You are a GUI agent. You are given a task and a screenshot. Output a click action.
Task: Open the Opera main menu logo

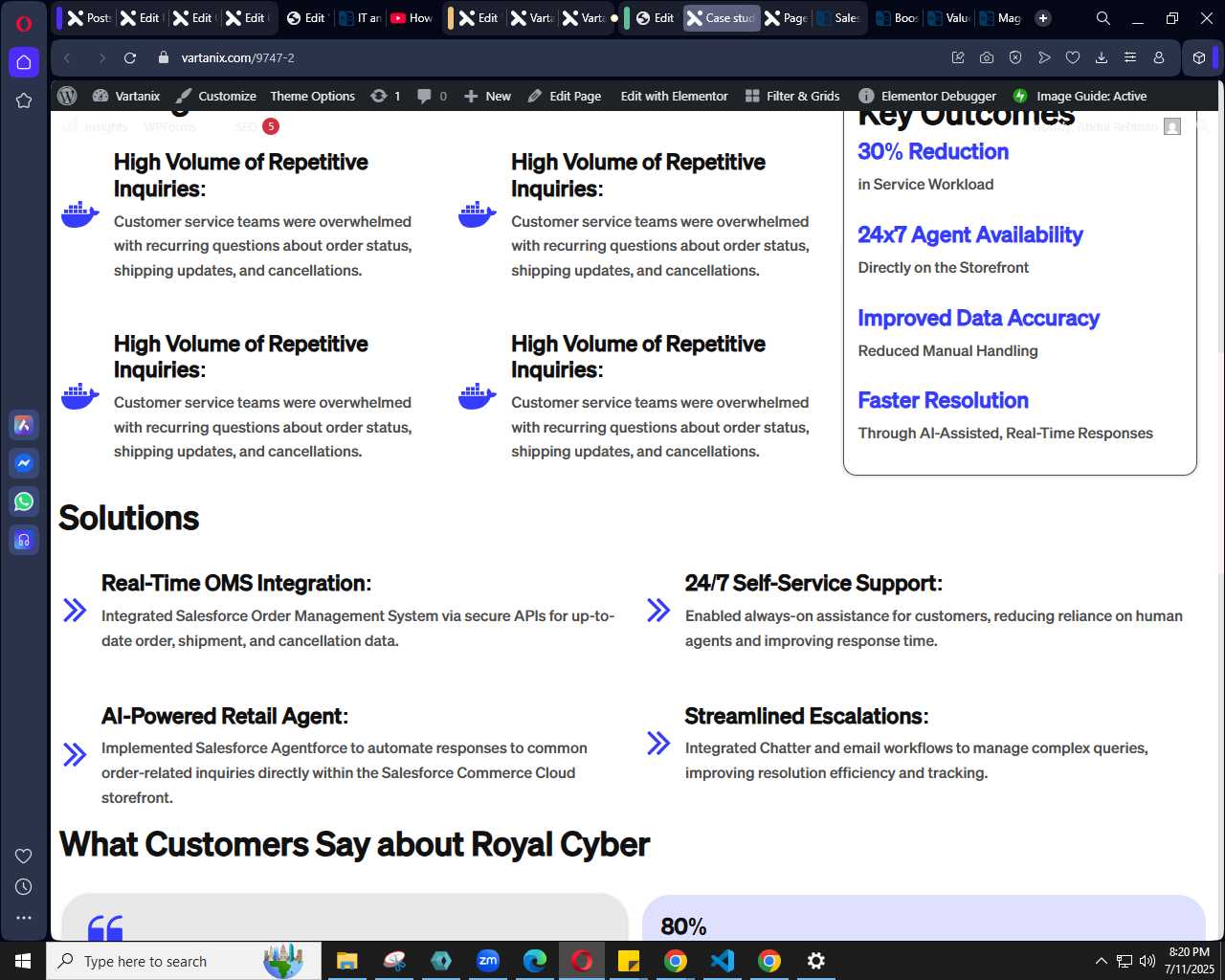click(24, 24)
